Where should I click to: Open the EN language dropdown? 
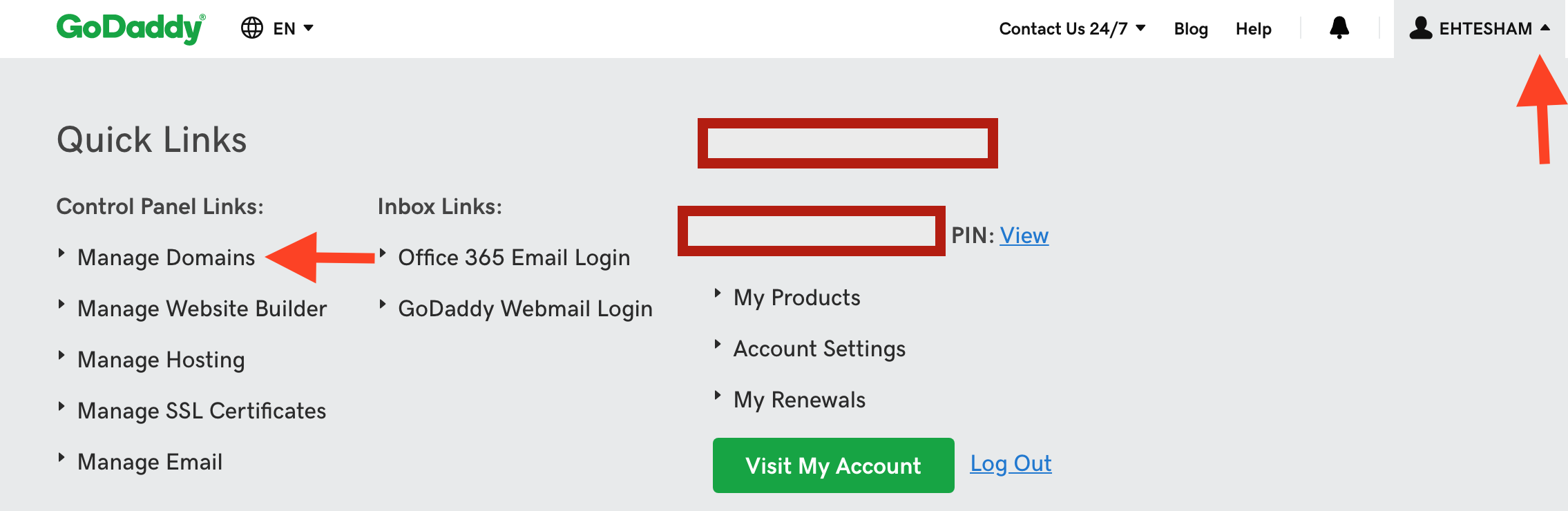[293, 28]
